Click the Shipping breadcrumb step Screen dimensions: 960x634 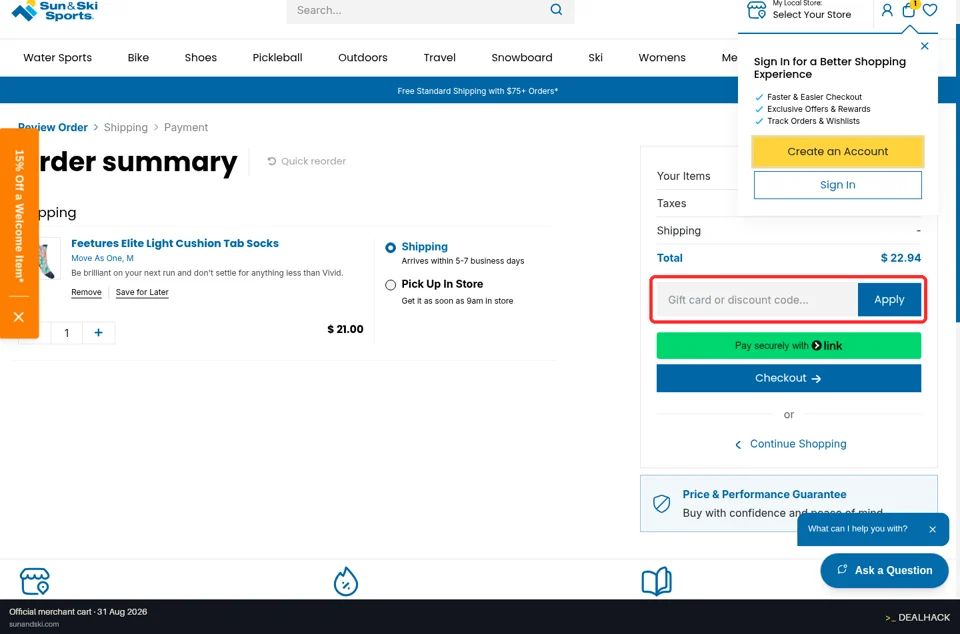coord(126,127)
